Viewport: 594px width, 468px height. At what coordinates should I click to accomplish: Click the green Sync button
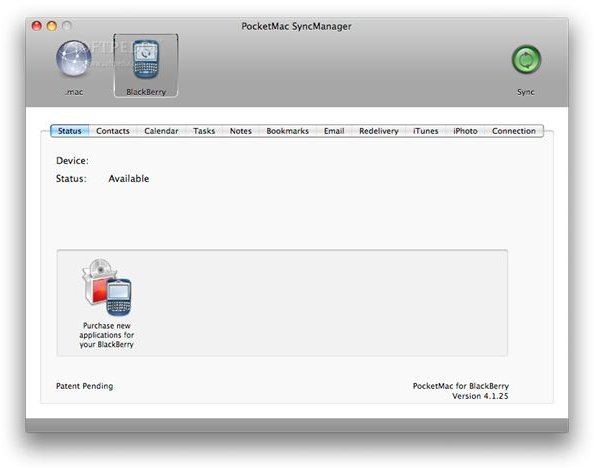[x=526, y=60]
